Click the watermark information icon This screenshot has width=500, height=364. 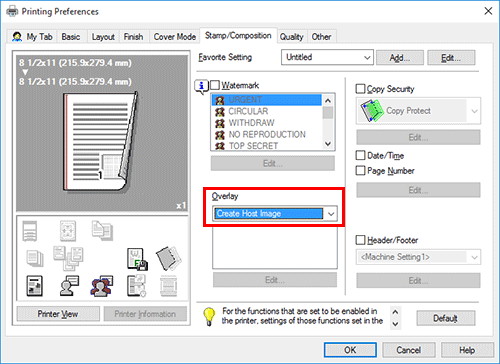point(201,87)
